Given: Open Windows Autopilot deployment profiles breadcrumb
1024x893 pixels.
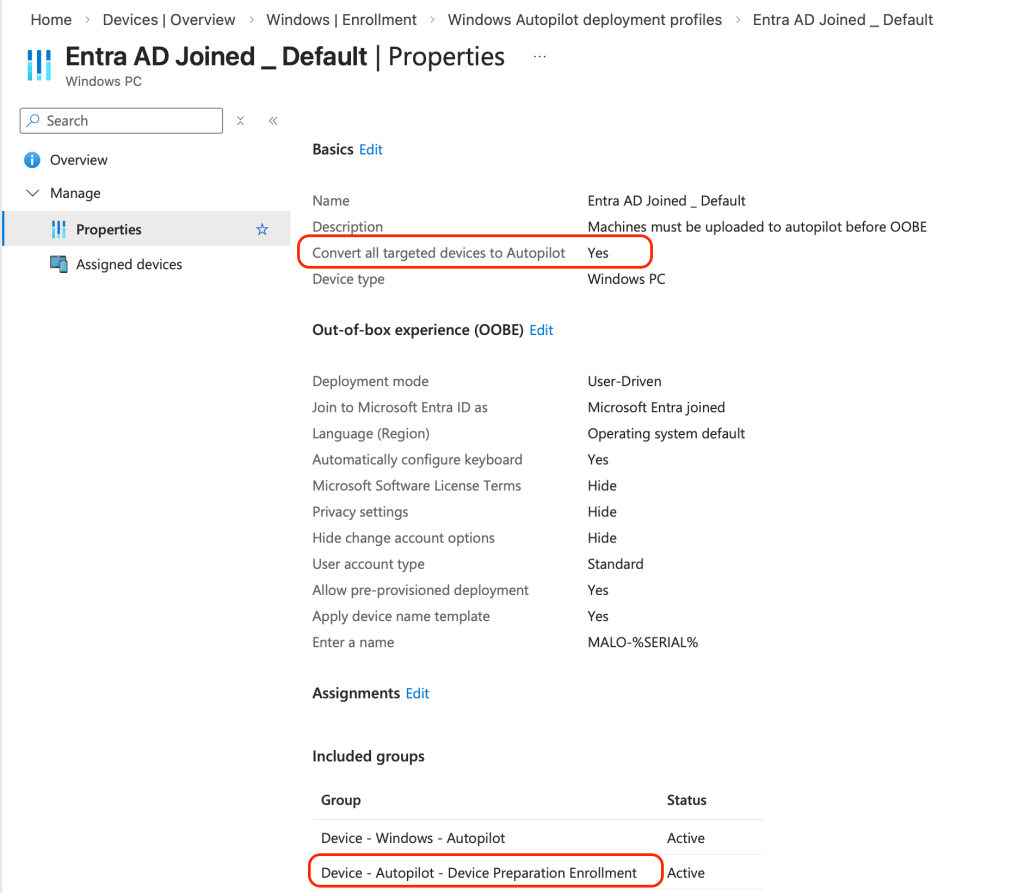Looking at the screenshot, I should tap(585, 20).
